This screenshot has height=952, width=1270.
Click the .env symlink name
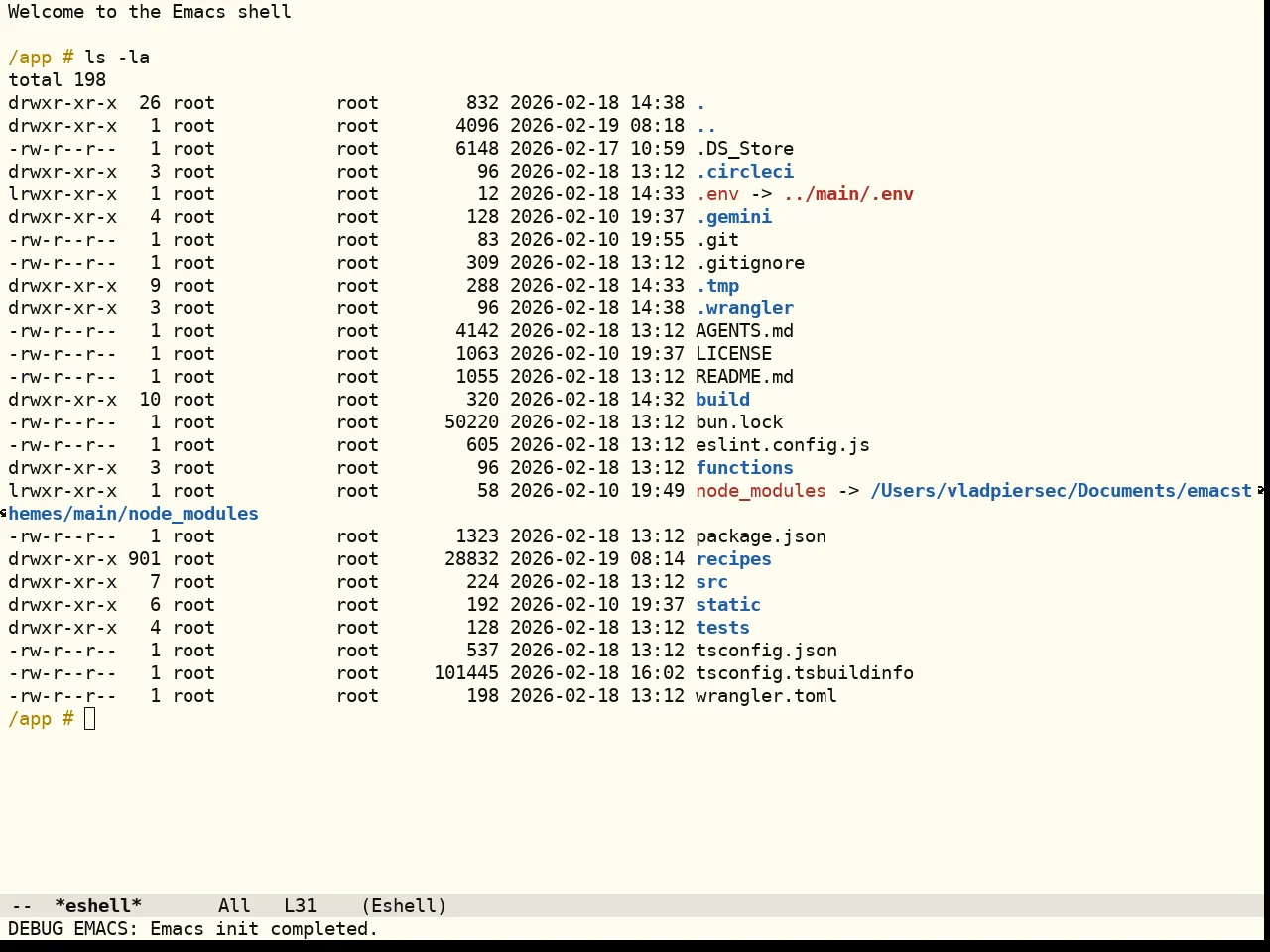pyautogui.click(x=717, y=194)
